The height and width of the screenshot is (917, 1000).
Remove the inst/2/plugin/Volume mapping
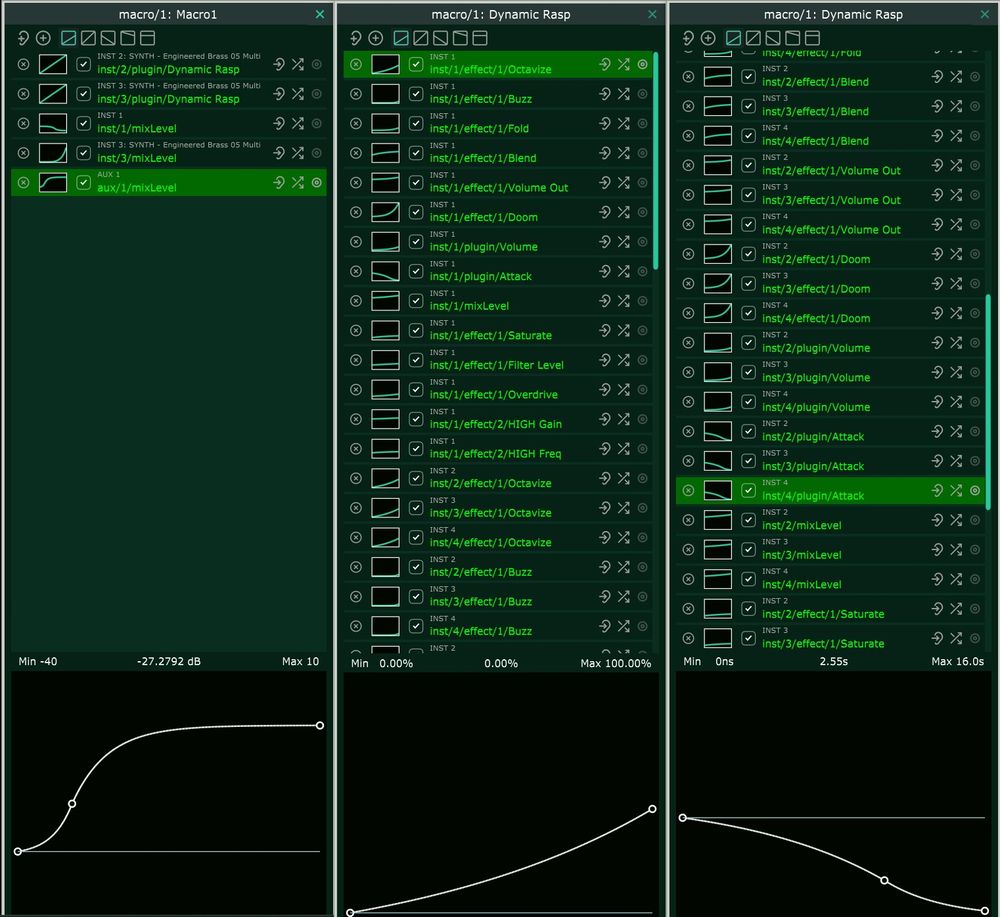689,342
